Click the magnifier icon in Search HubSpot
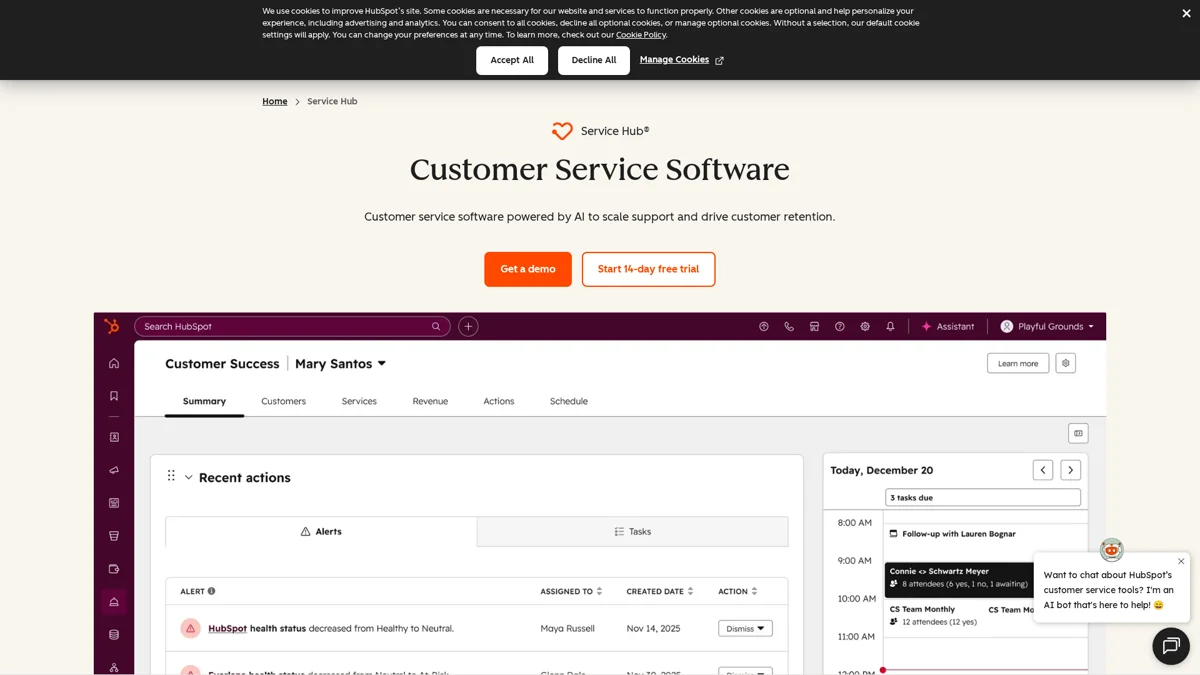1200x675 pixels. pyautogui.click(x=436, y=327)
